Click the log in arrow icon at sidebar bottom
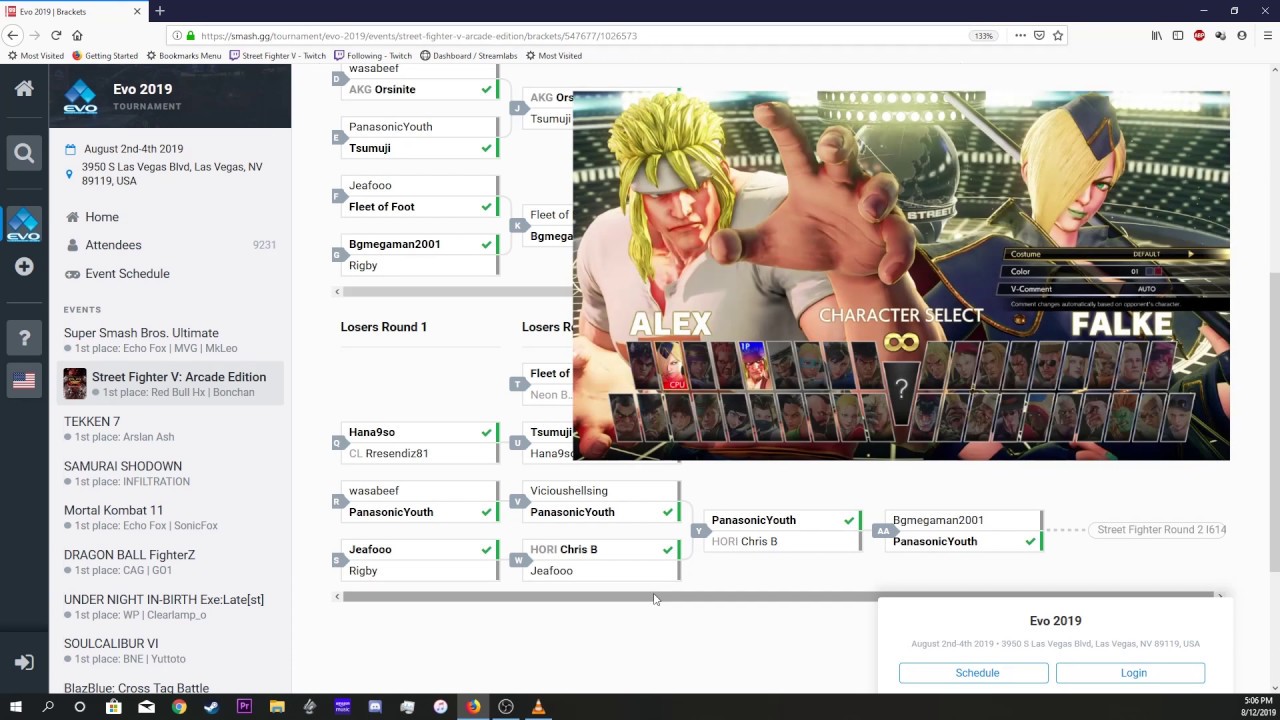 coord(24,662)
